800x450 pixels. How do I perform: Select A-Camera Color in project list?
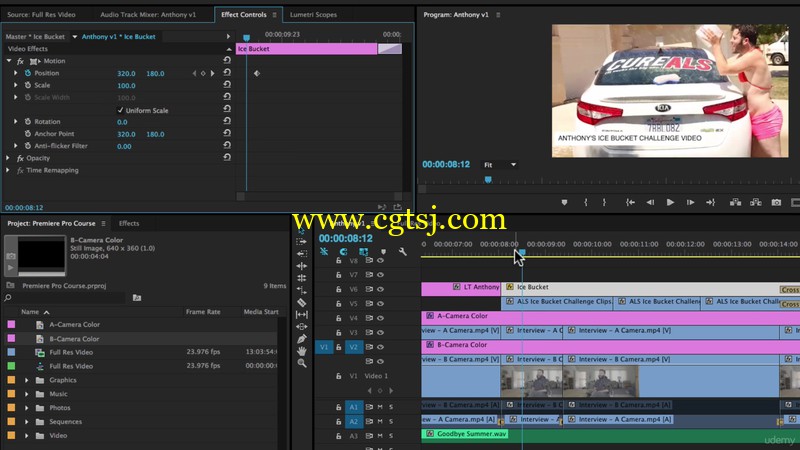pos(74,324)
